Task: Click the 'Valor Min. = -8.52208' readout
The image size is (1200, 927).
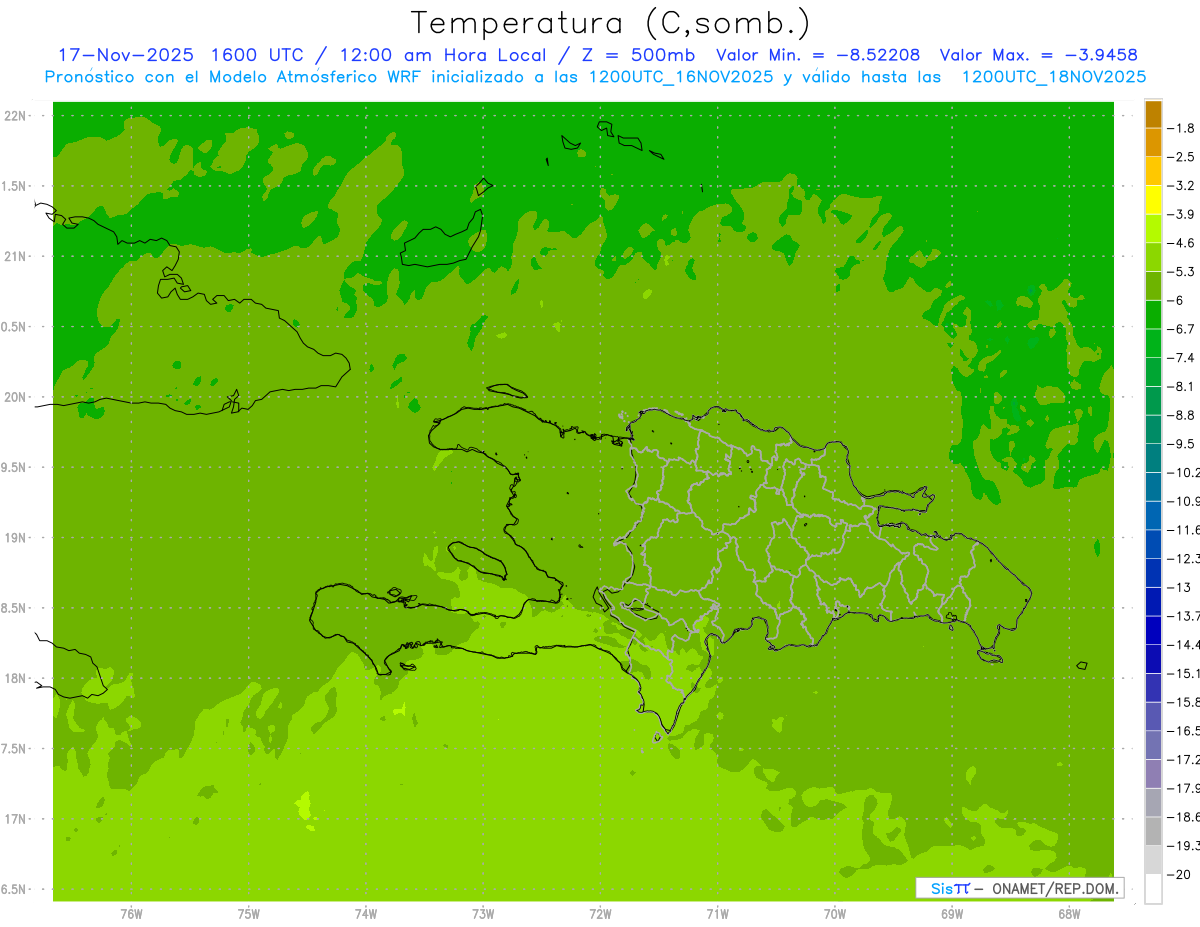Action: click(818, 55)
